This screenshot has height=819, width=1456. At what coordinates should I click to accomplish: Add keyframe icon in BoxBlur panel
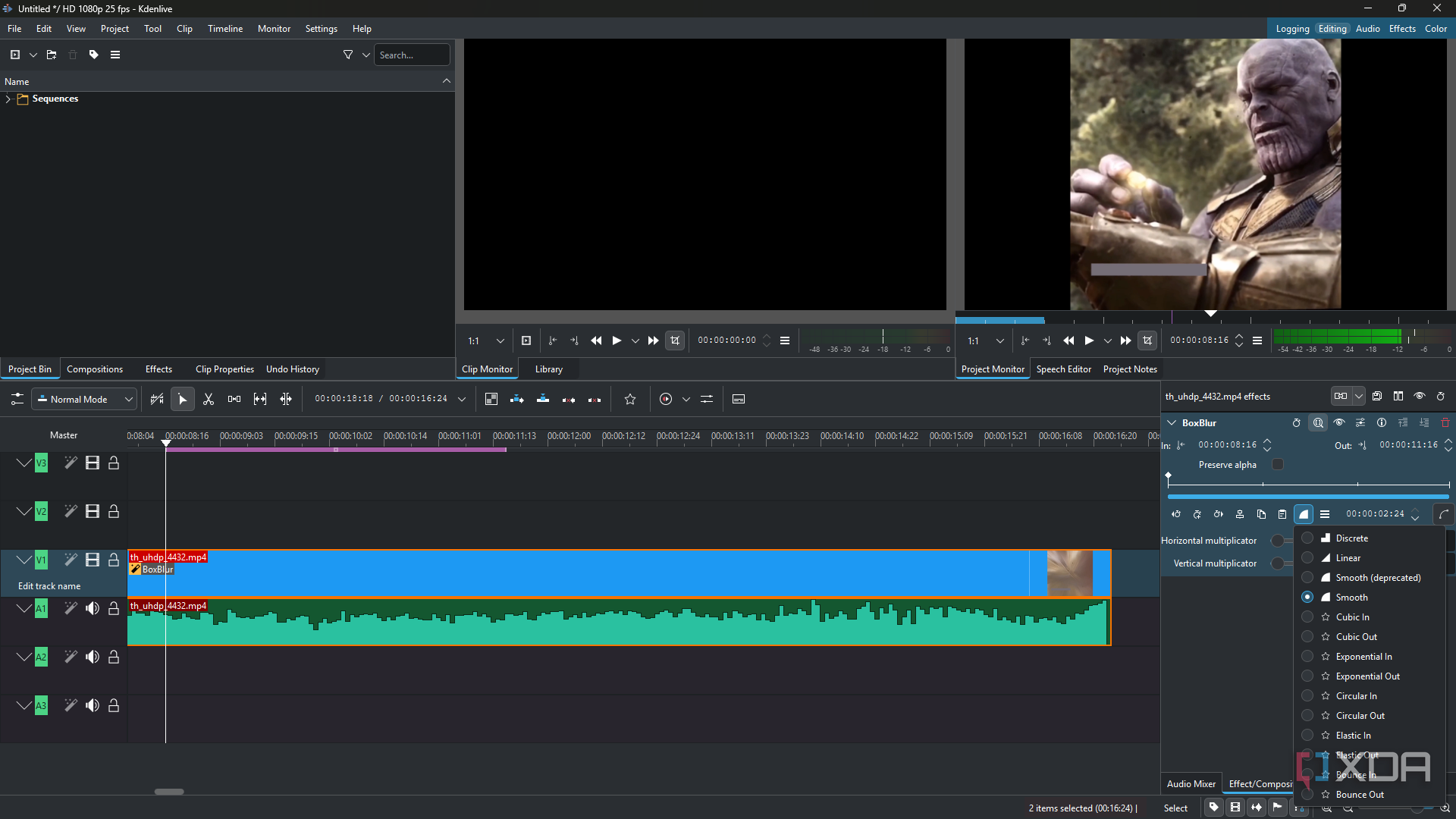point(1197,514)
